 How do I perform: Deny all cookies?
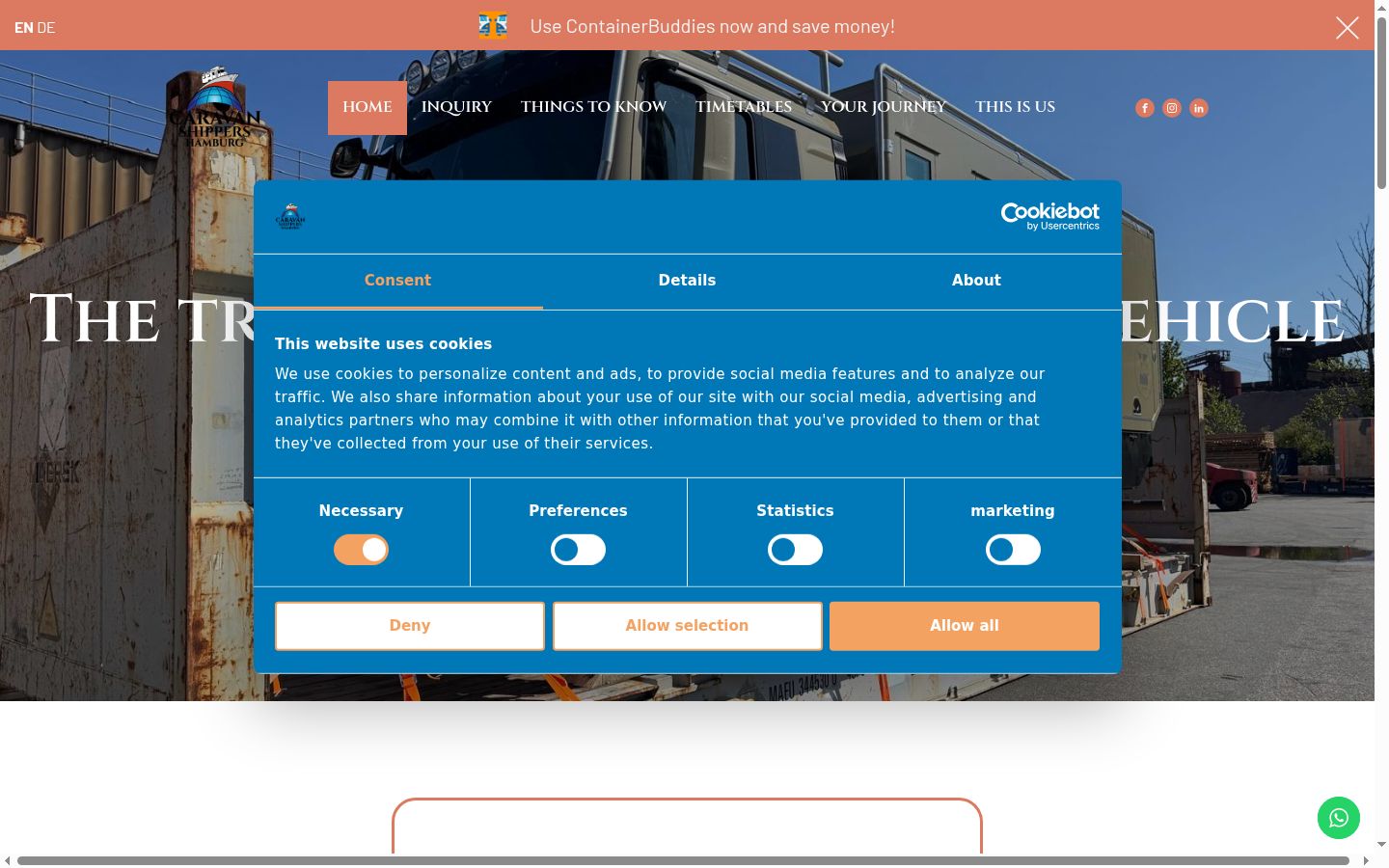pyautogui.click(x=410, y=626)
